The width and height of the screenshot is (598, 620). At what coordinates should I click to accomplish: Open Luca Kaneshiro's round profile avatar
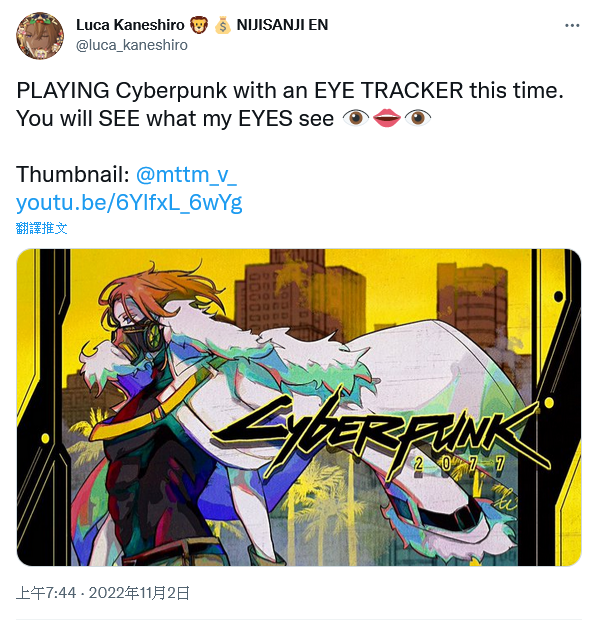[x=40, y=35]
